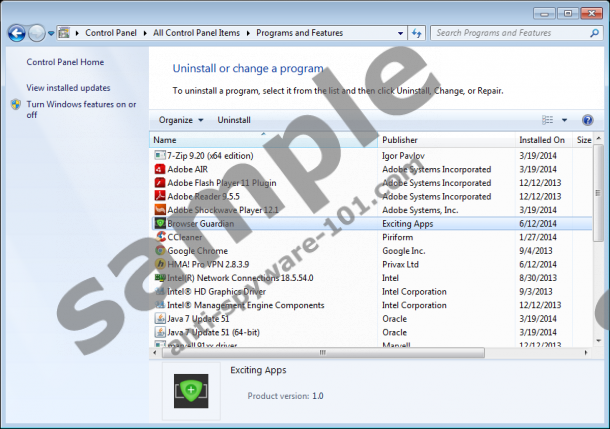Click the CCleaner program icon
The image size is (610, 429).
[160, 237]
